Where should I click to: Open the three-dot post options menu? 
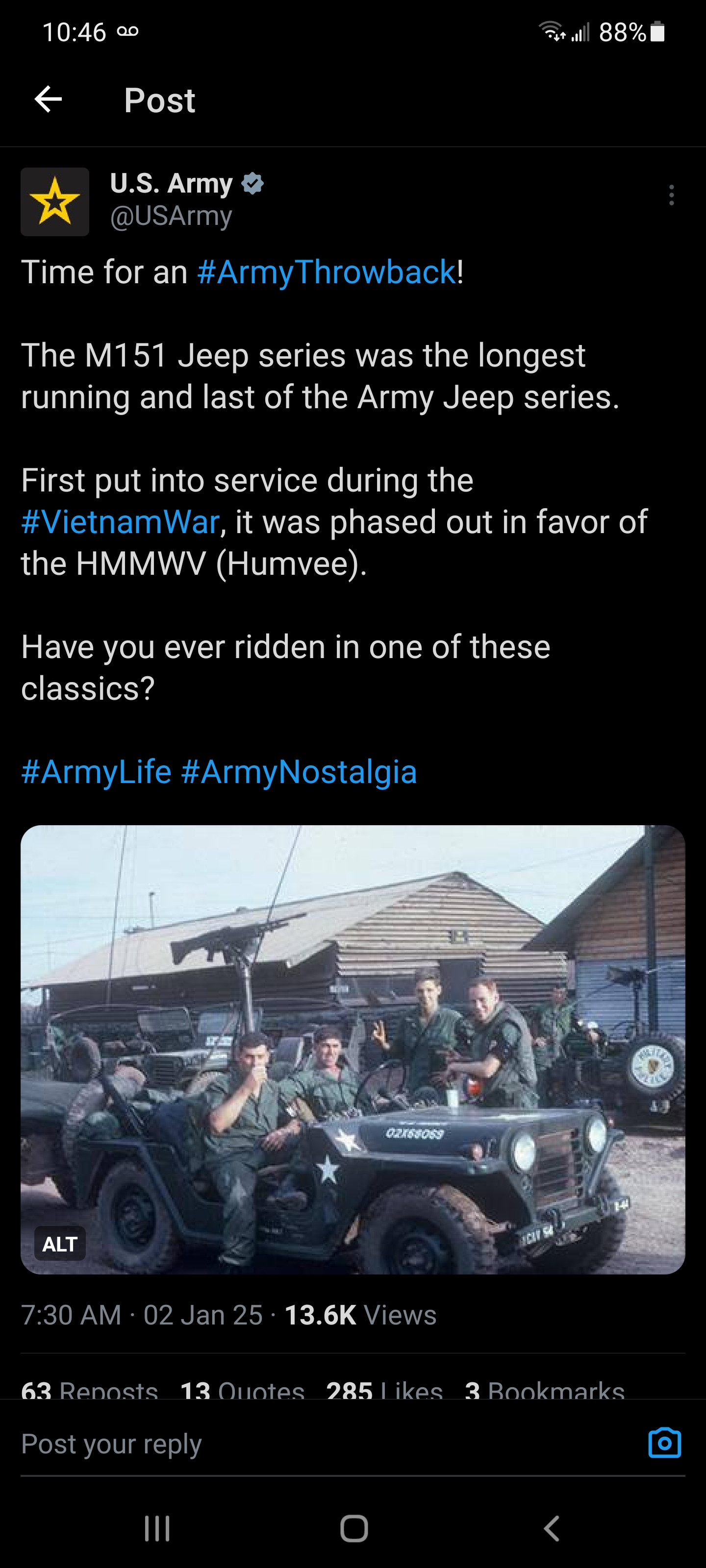671,195
